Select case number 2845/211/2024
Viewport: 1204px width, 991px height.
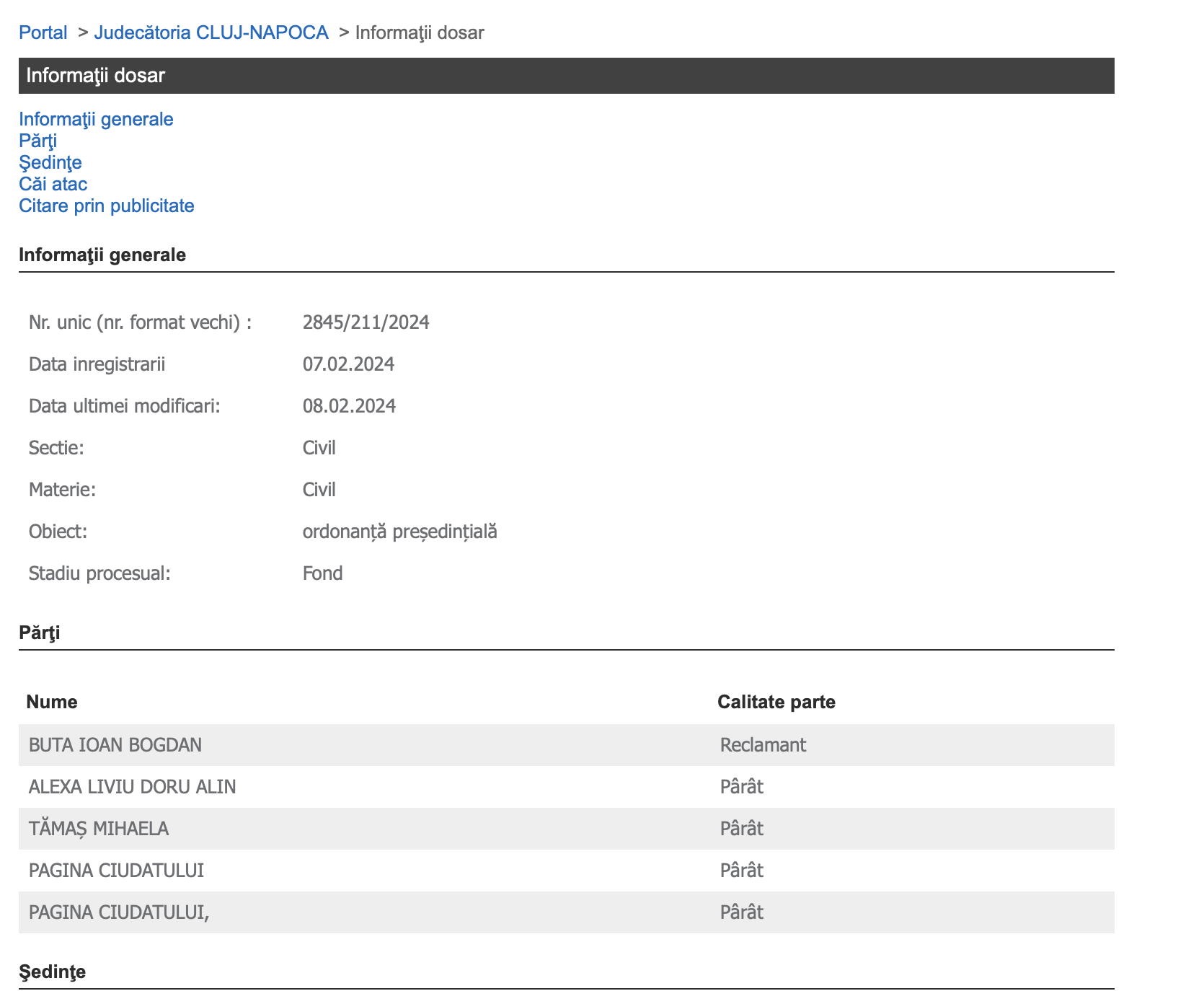pos(366,322)
